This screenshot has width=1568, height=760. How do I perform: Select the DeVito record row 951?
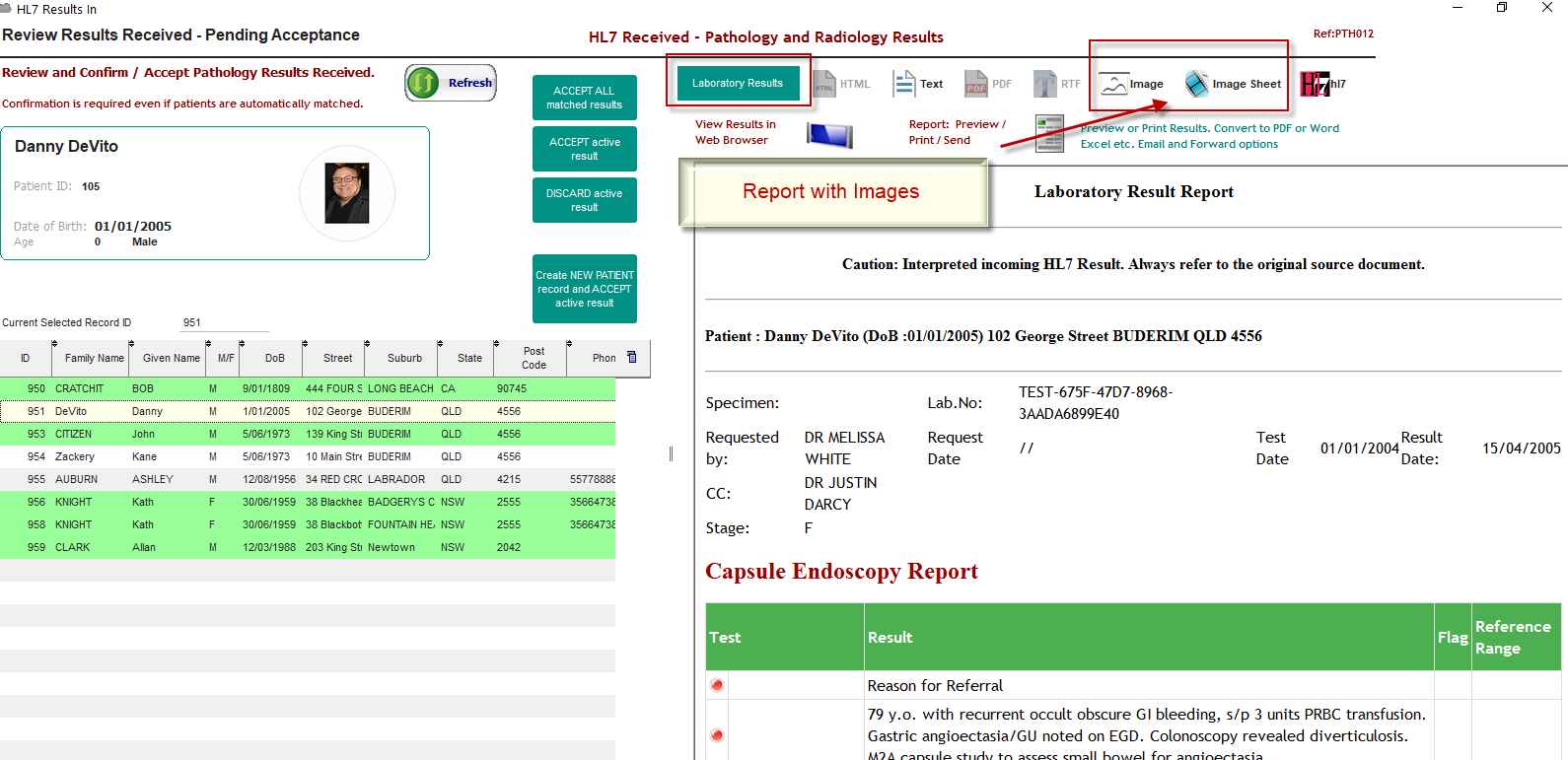(x=308, y=411)
